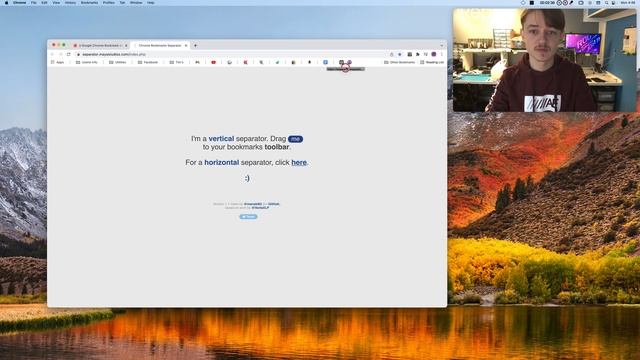The height and width of the screenshot is (360, 640).
Task: Follow the 'here' horizontal separator link
Action: click(x=299, y=162)
